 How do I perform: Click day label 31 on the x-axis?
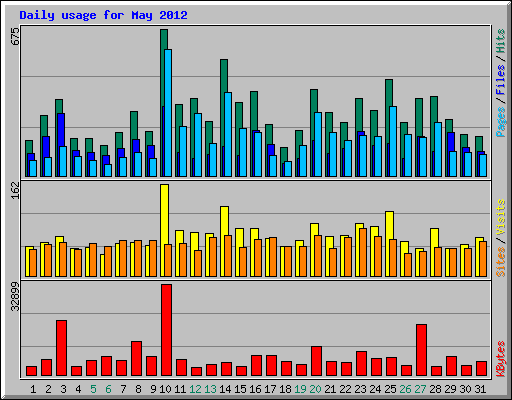(x=480, y=389)
